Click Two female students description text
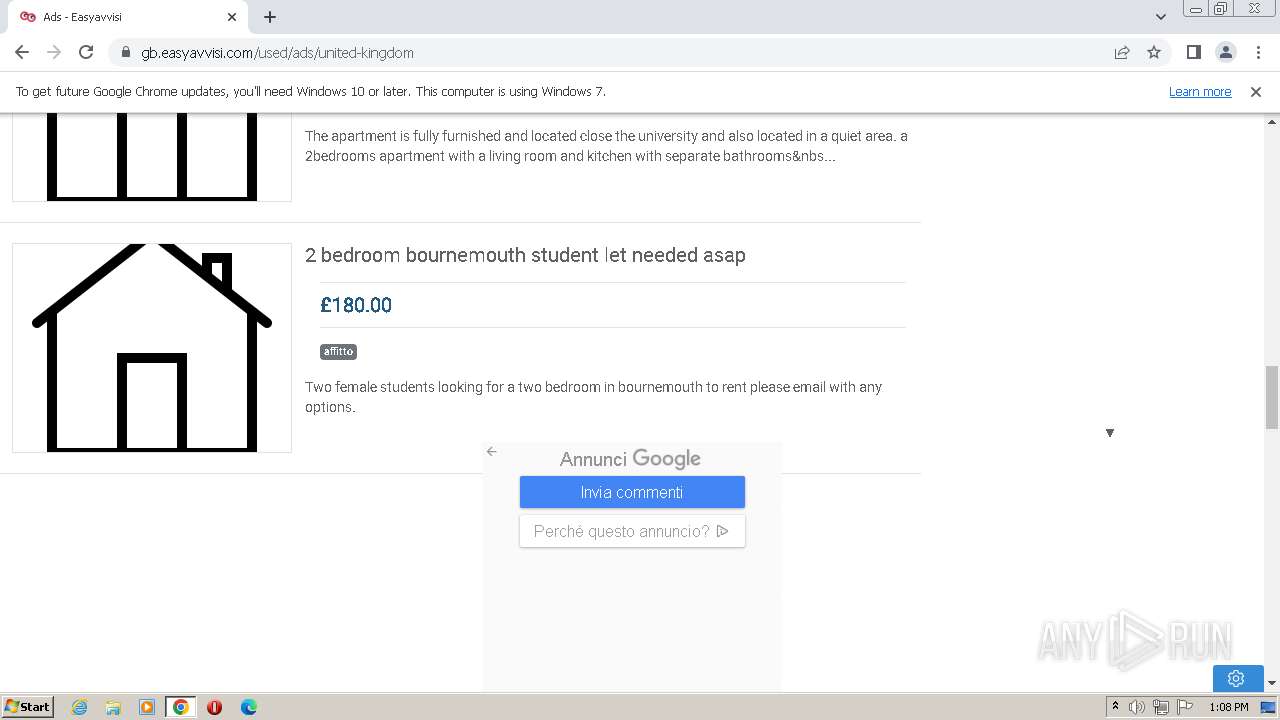Viewport: 1280px width, 720px height. click(x=593, y=397)
